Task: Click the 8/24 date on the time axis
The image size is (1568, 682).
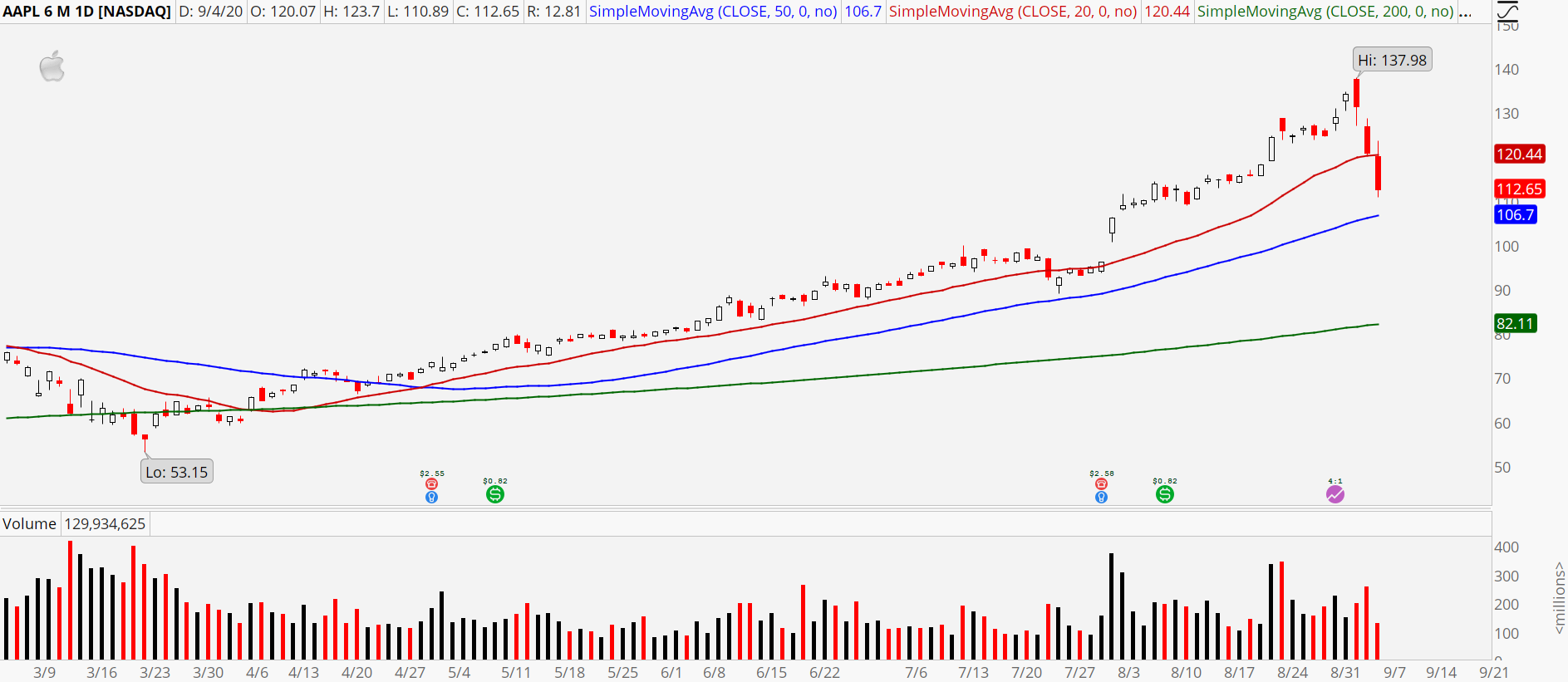Action: click(x=1292, y=672)
